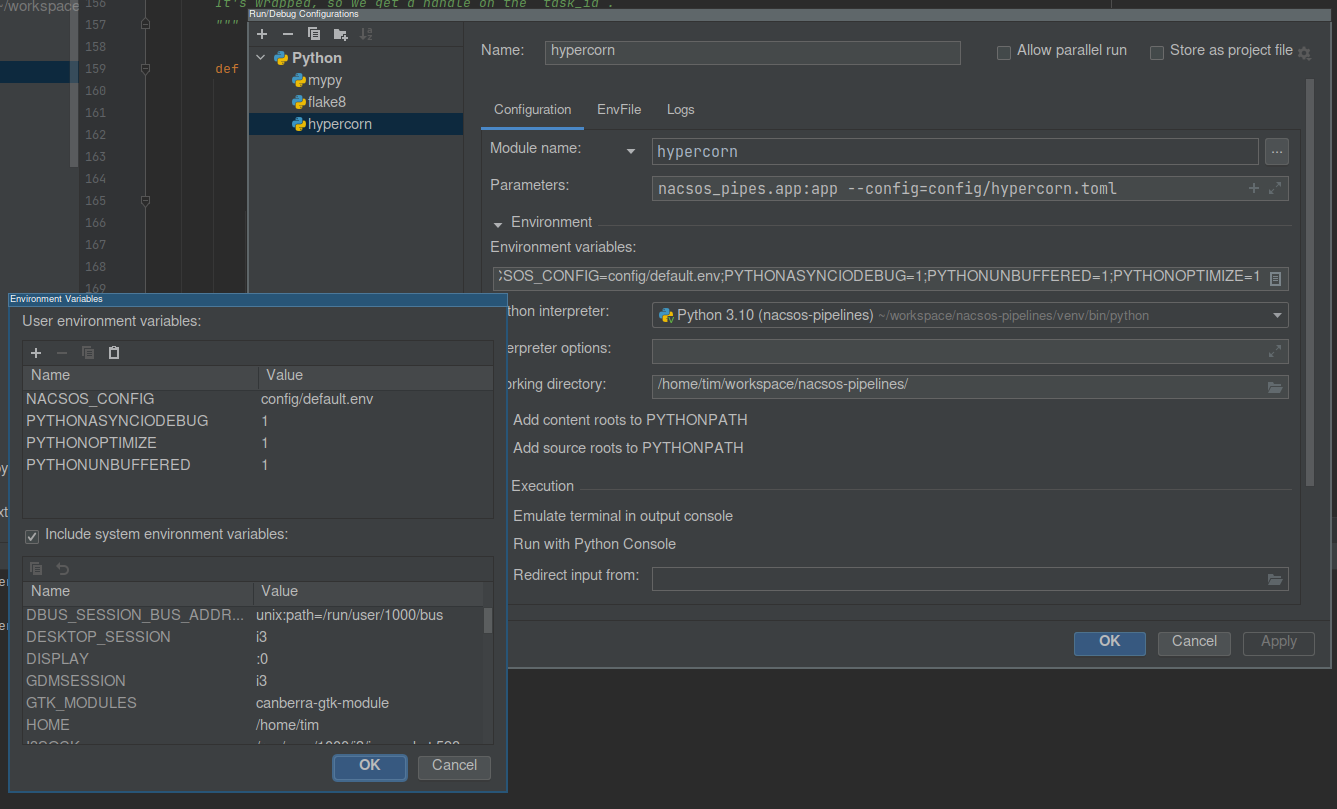
Task: Create a new configuration folder
Action: tap(340, 34)
